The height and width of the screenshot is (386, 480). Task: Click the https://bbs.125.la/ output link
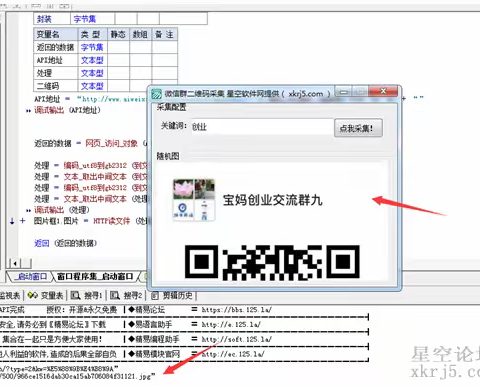pyautogui.click(x=237, y=310)
